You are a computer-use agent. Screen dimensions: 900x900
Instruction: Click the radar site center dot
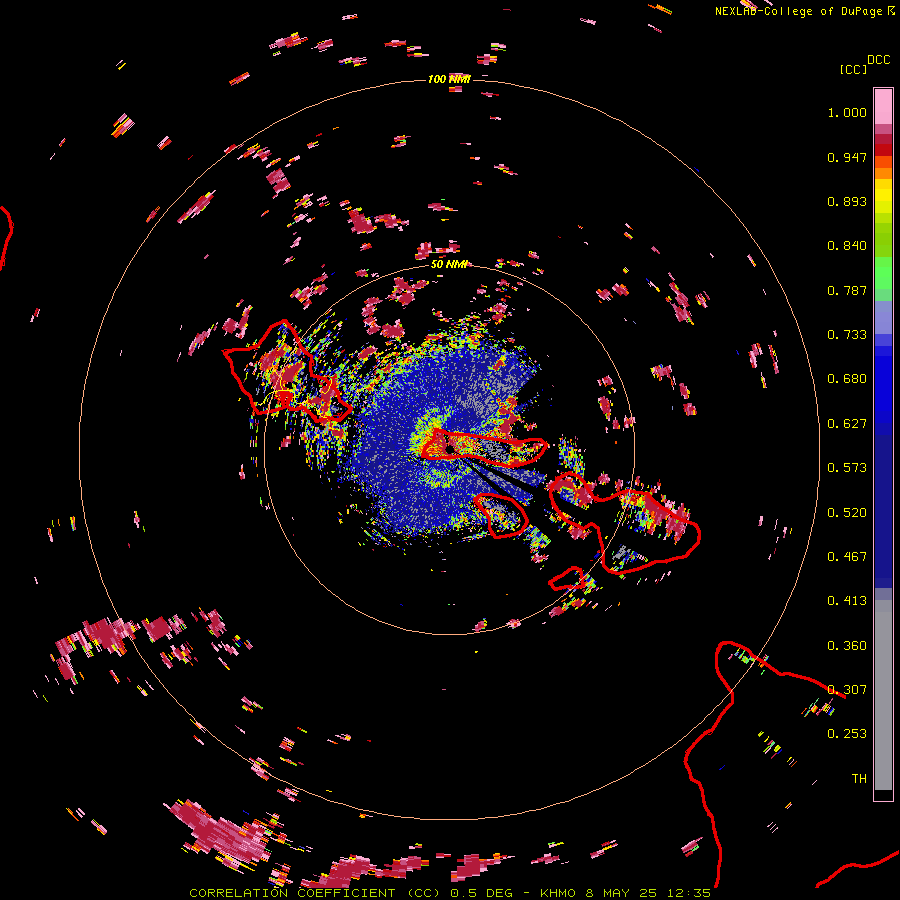click(x=449, y=447)
